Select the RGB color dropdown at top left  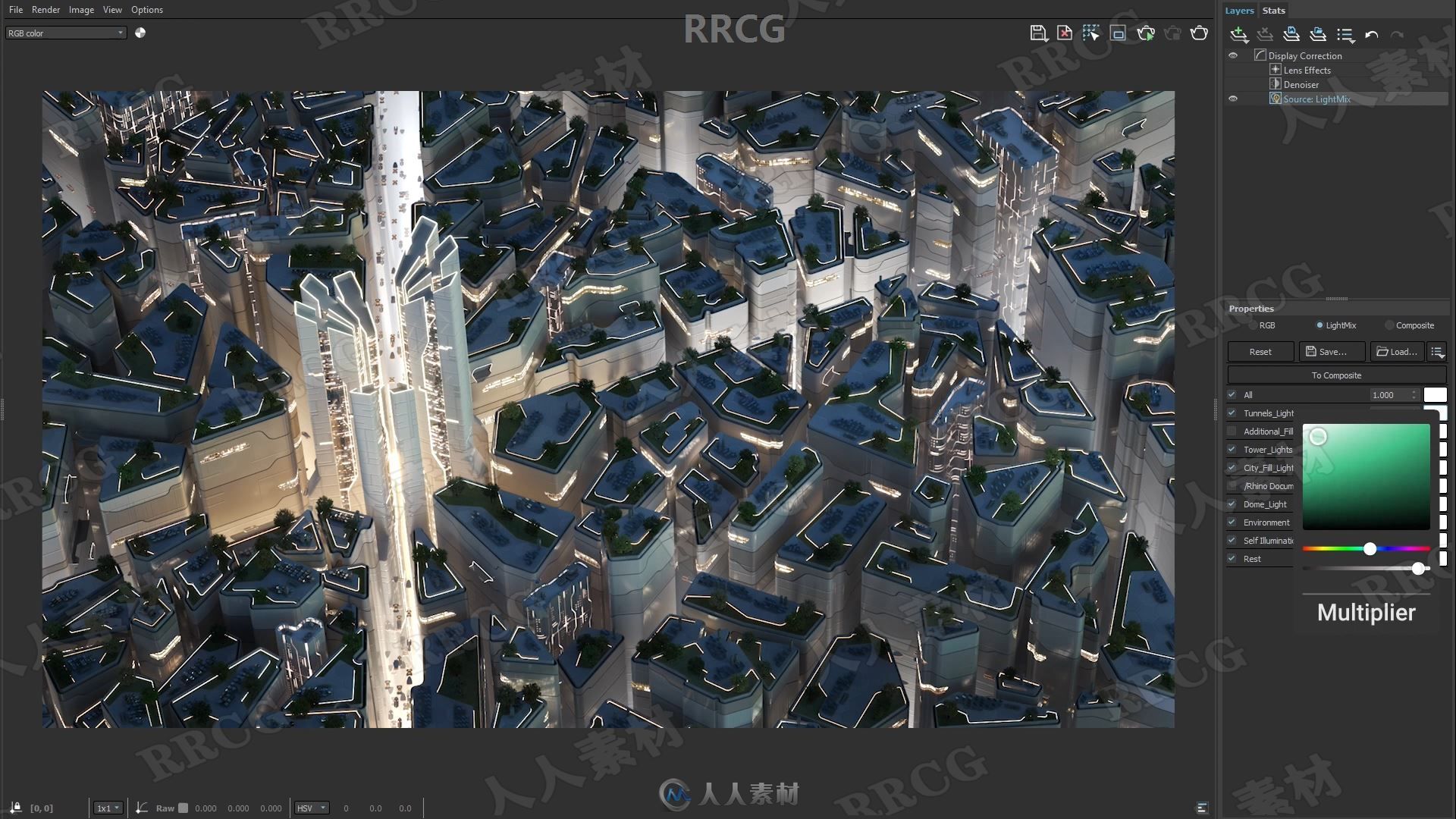coord(65,32)
